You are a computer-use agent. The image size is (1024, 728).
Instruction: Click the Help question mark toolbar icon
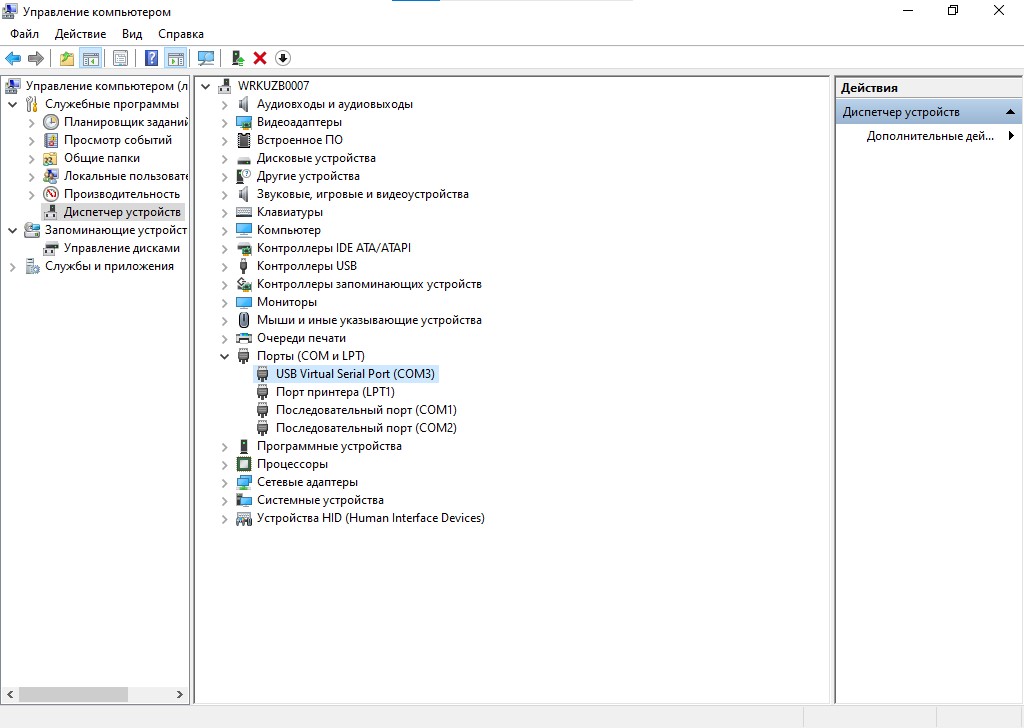(x=152, y=58)
